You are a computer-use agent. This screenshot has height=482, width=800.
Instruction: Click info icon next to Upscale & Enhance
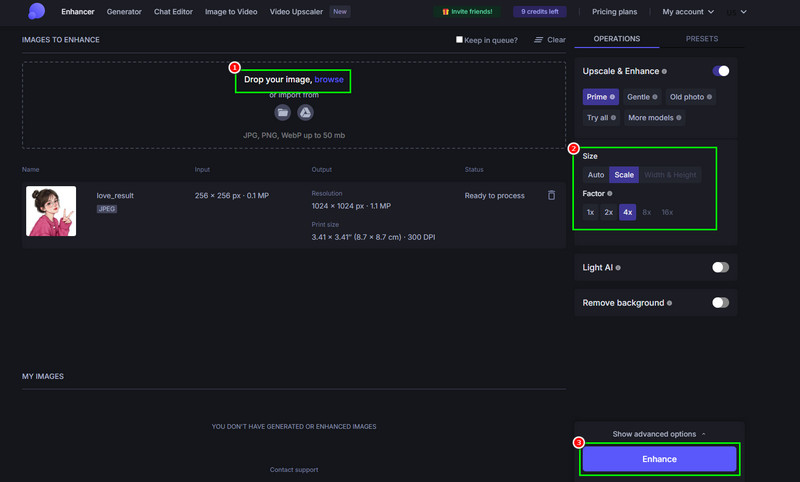click(665, 72)
